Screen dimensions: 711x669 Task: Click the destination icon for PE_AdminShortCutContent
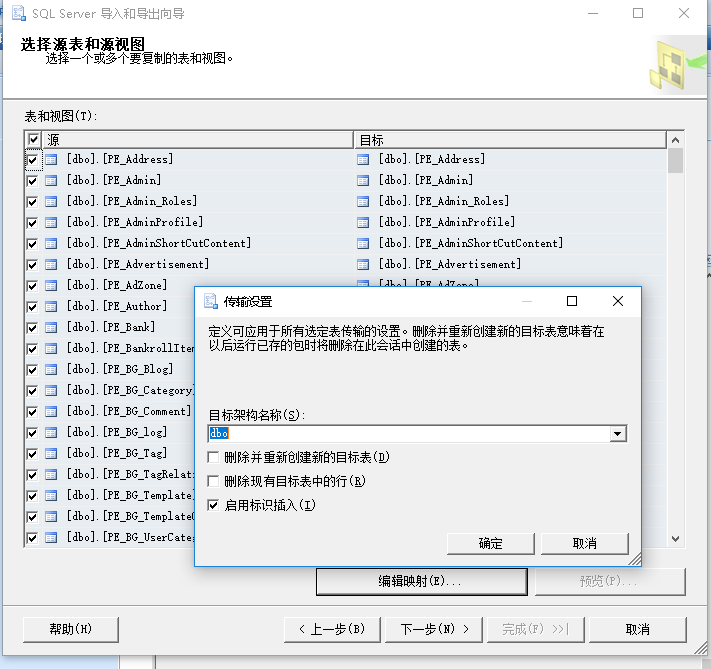[363, 243]
